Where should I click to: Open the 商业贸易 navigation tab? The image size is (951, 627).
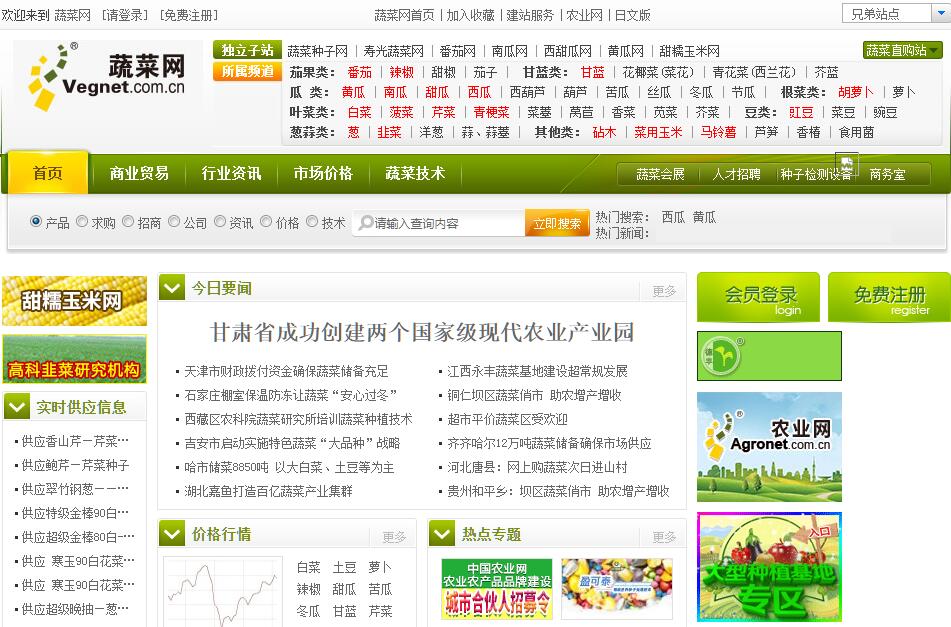[x=139, y=173]
